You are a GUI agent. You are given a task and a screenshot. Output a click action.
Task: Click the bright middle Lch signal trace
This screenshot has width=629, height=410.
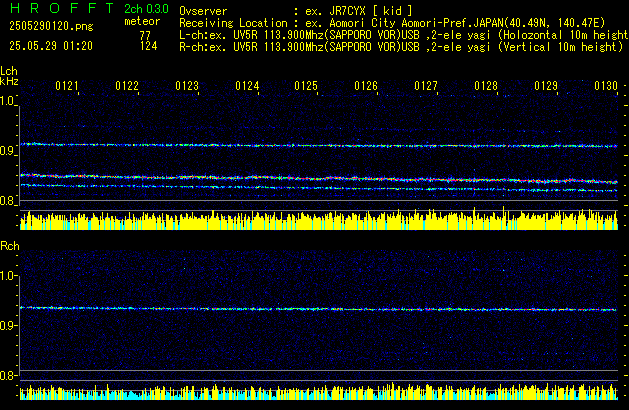pyautogui.click(x=319, y=178)
